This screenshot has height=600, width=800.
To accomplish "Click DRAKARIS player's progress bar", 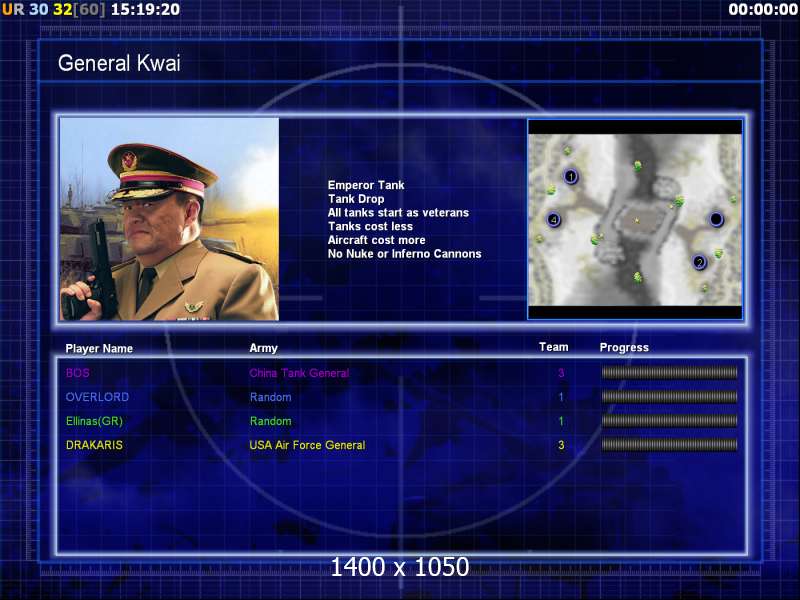I will tap(669, 445).
